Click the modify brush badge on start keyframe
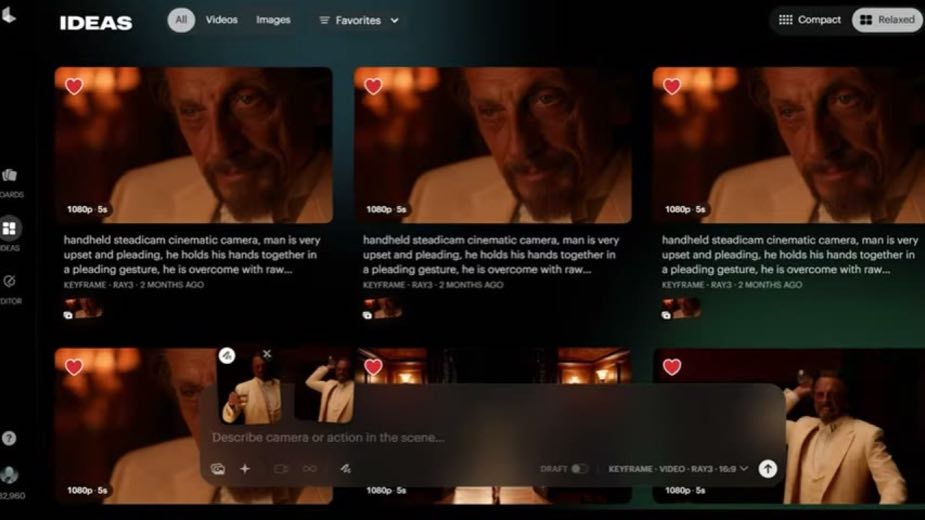This screenshot has height=520, width=925. click(x=227, y=355)
